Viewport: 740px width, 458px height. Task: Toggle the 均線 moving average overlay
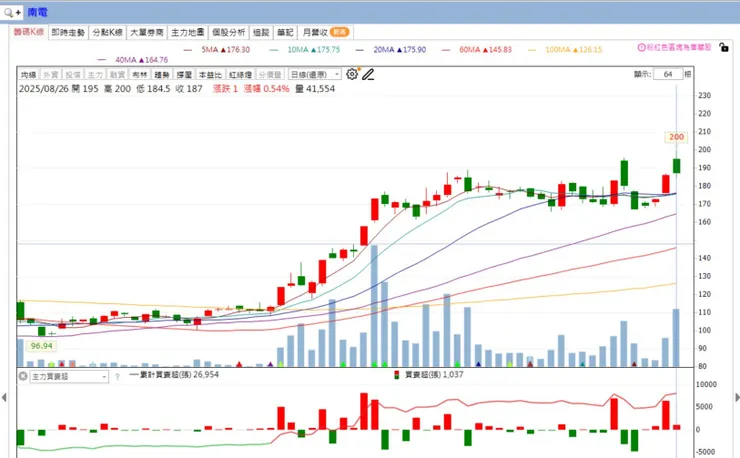pos(28,75)
